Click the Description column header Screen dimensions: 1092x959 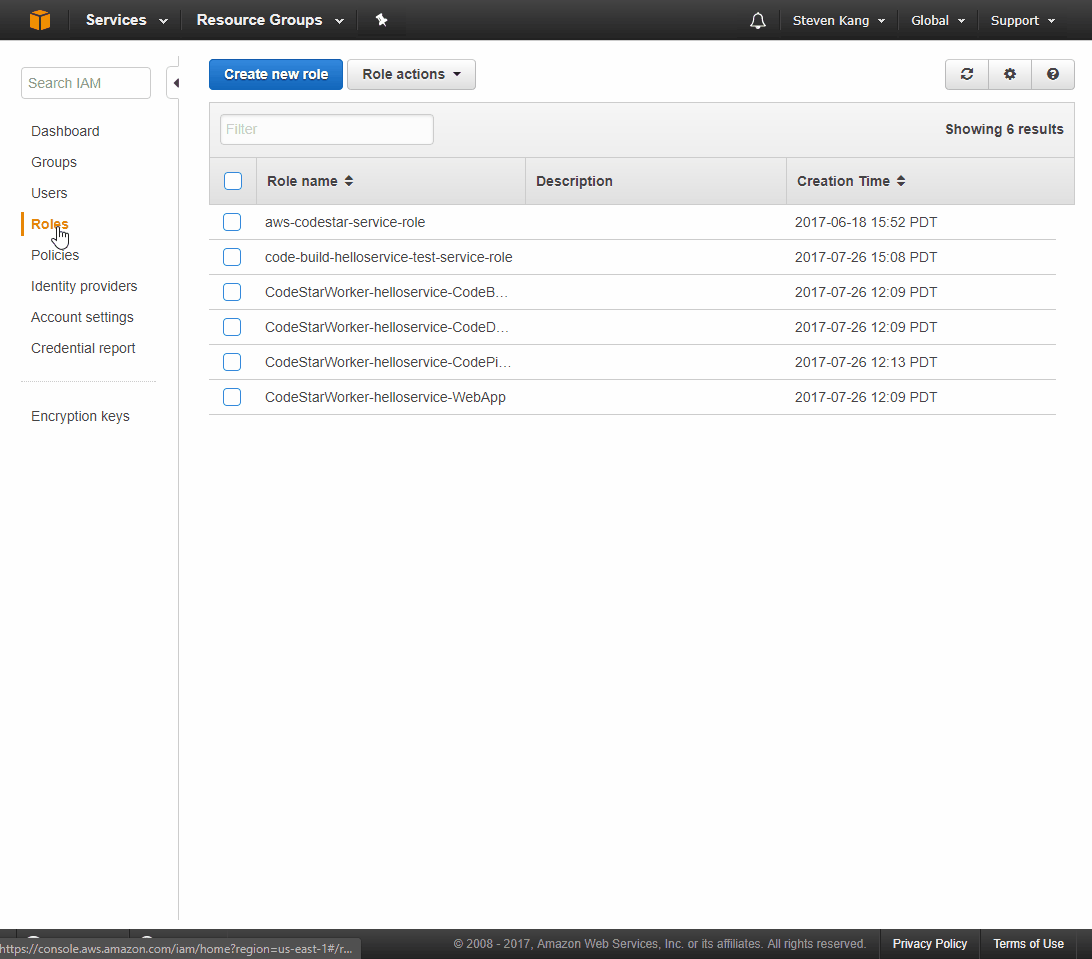[574, 181]
